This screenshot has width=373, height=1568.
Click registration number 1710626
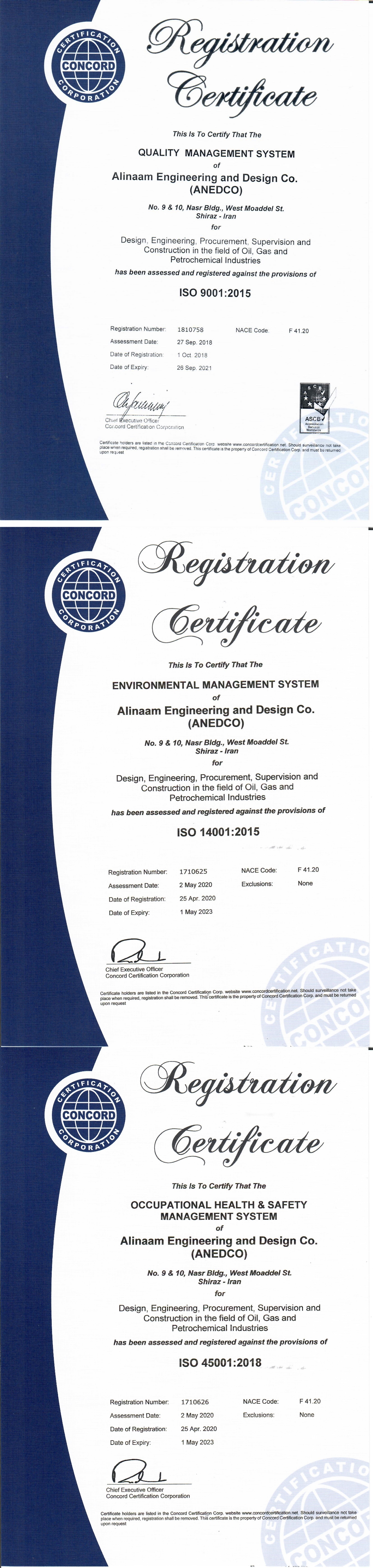coord(195,1401)
